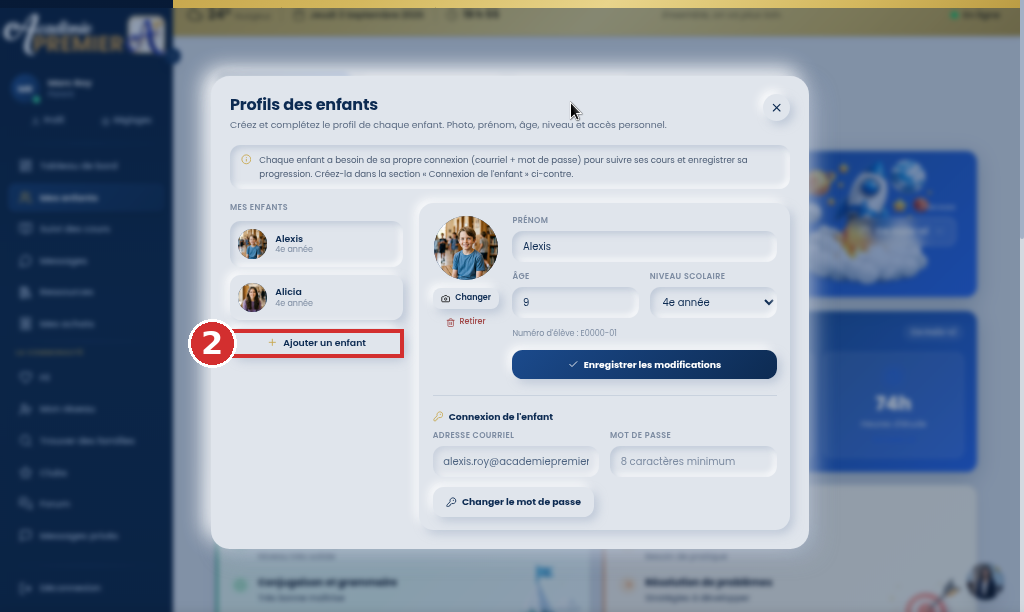
Task: Focus the Mot de passe field
Action: (x=693, y=461)
